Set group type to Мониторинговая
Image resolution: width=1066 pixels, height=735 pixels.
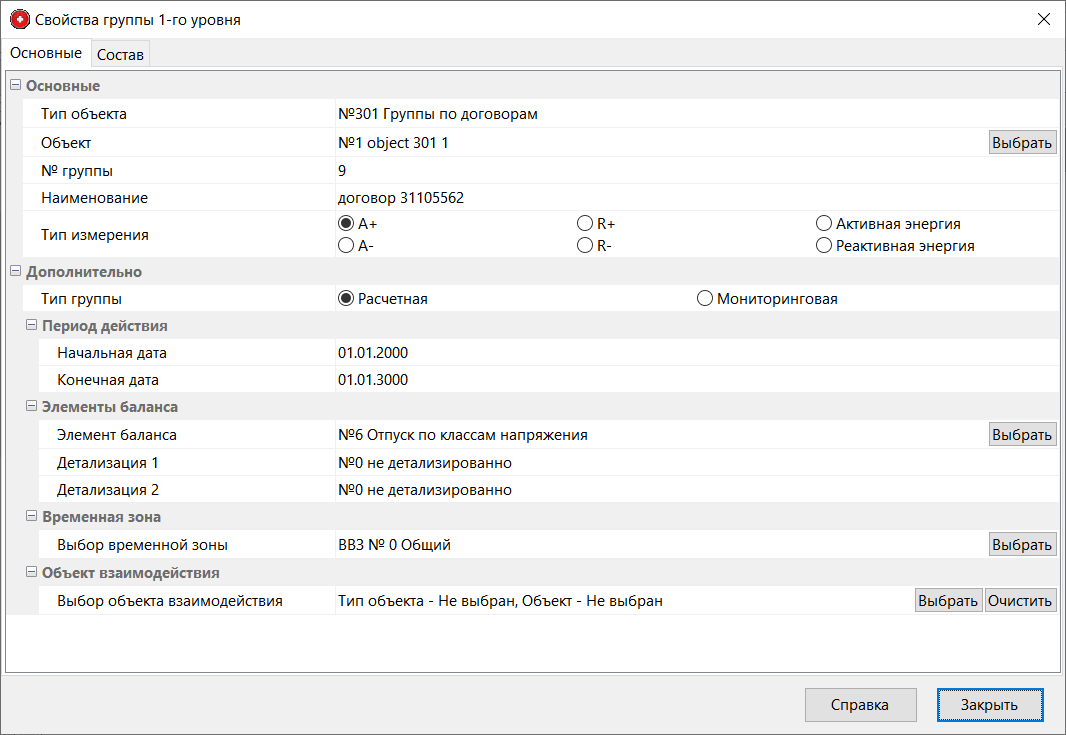coord(704,297)
